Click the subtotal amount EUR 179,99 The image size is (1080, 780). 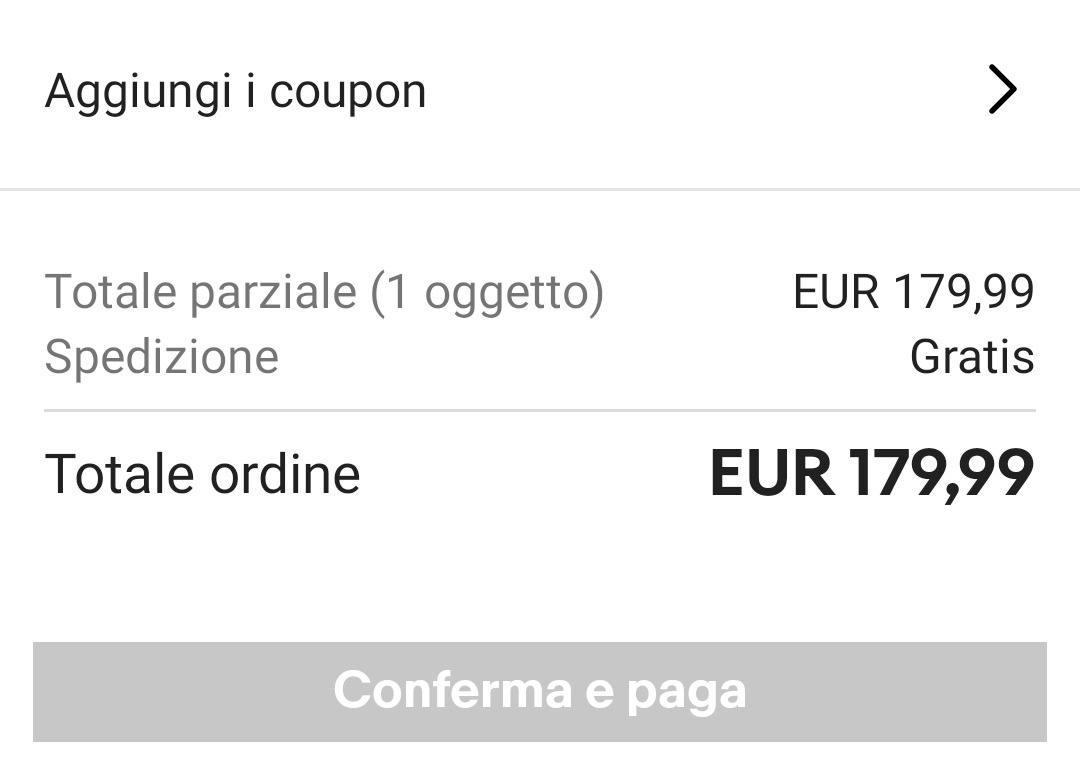click(913, 292)
